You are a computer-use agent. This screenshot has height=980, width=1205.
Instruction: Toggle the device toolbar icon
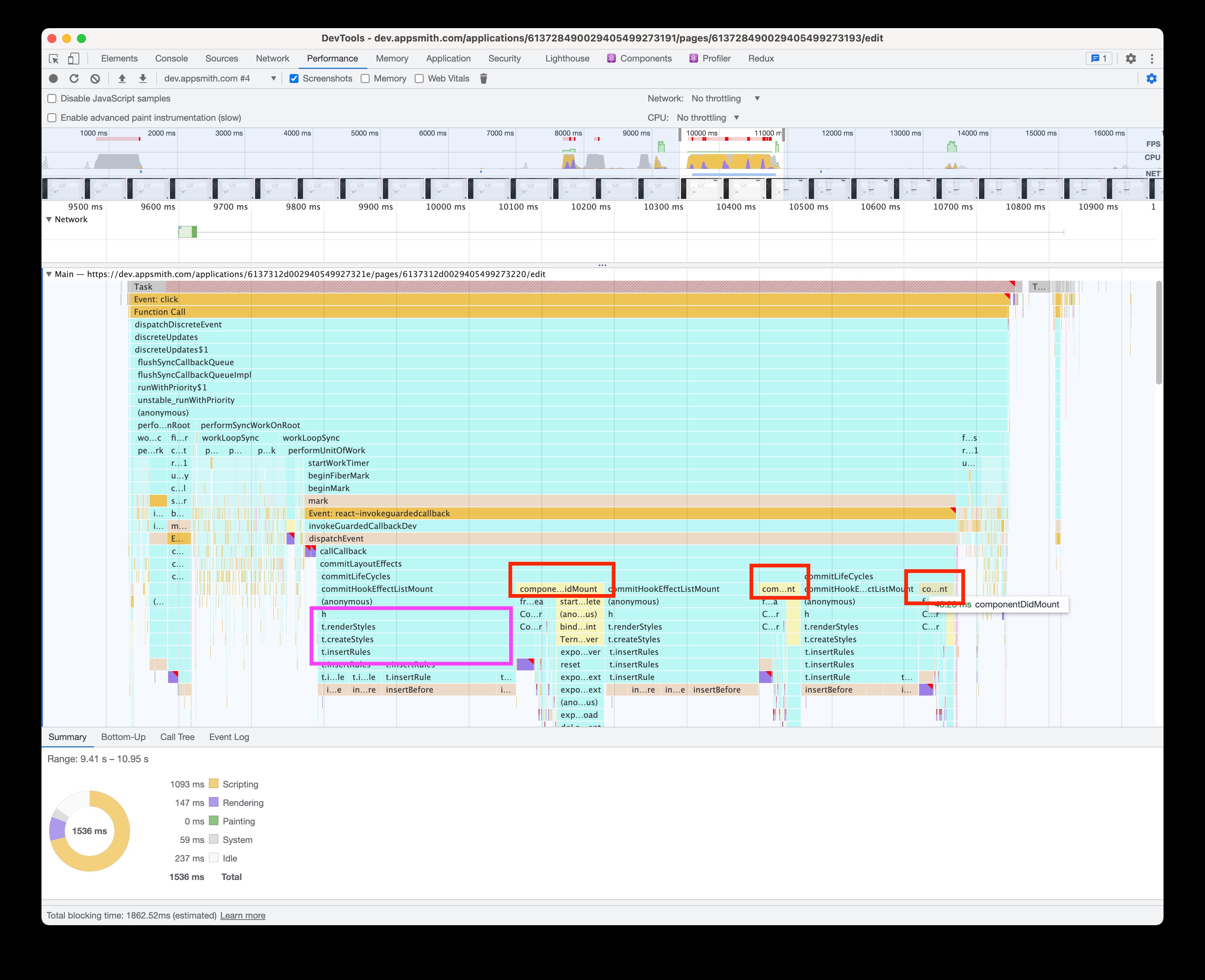(x=74, y=59)
